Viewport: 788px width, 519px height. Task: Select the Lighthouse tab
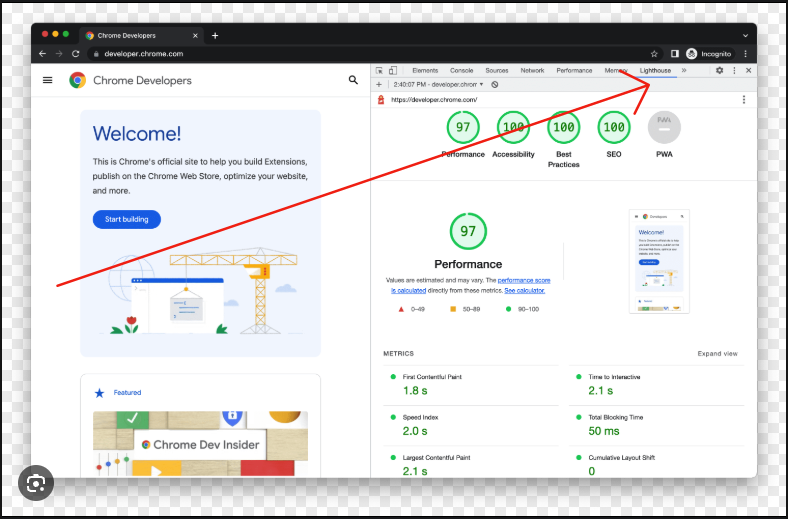tap(655, 71)
